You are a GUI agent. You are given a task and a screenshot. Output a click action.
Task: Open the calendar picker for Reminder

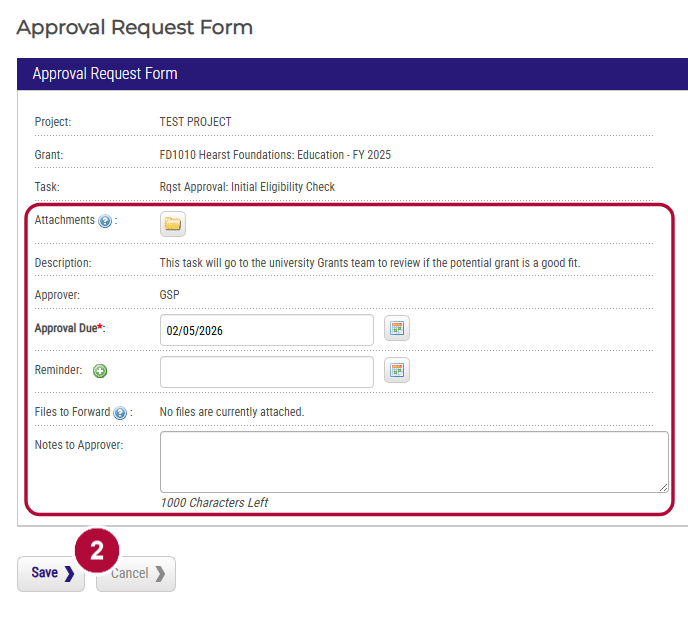pos(397,370)
